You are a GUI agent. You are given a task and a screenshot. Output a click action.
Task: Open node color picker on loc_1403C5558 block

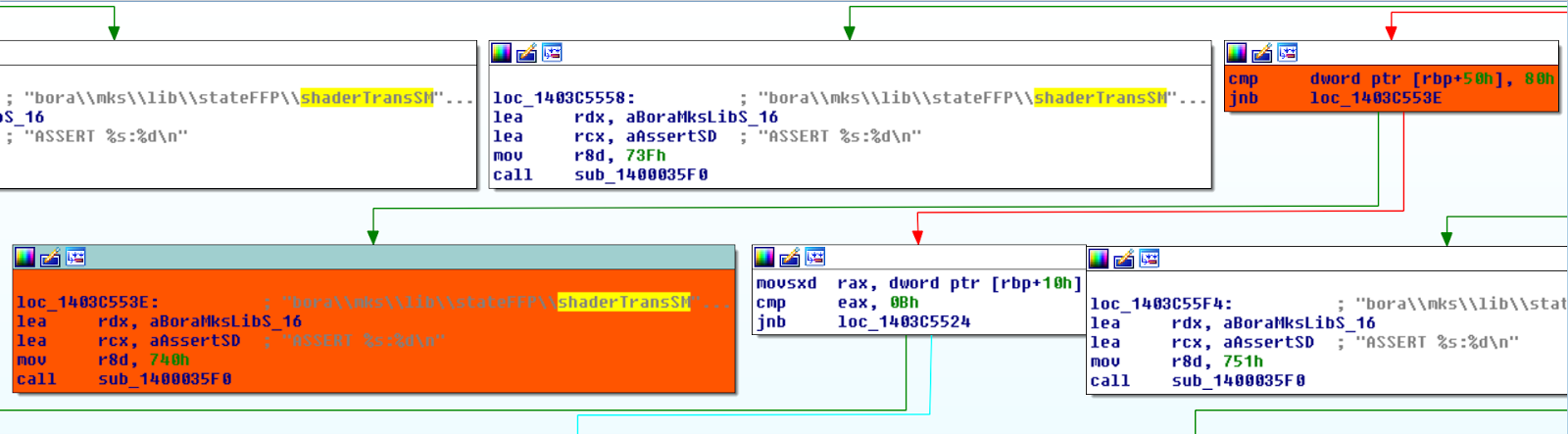click(x=501, y=53)
